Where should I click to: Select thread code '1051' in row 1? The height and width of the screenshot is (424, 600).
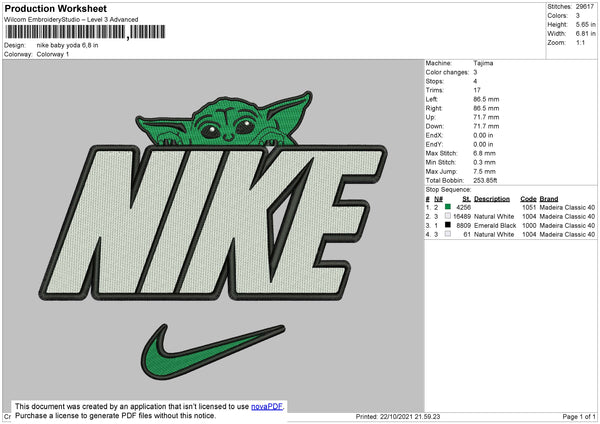click(529, 207)
